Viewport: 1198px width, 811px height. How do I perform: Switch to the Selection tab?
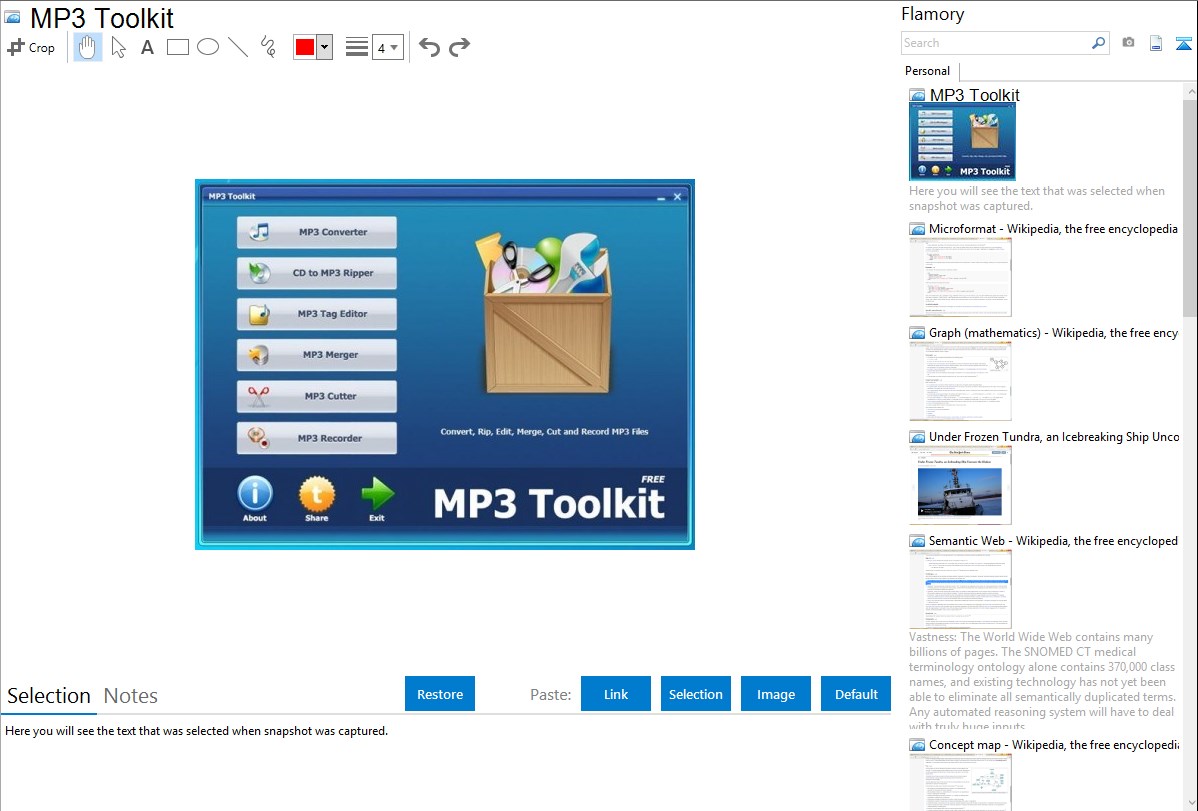click(49, 696)
